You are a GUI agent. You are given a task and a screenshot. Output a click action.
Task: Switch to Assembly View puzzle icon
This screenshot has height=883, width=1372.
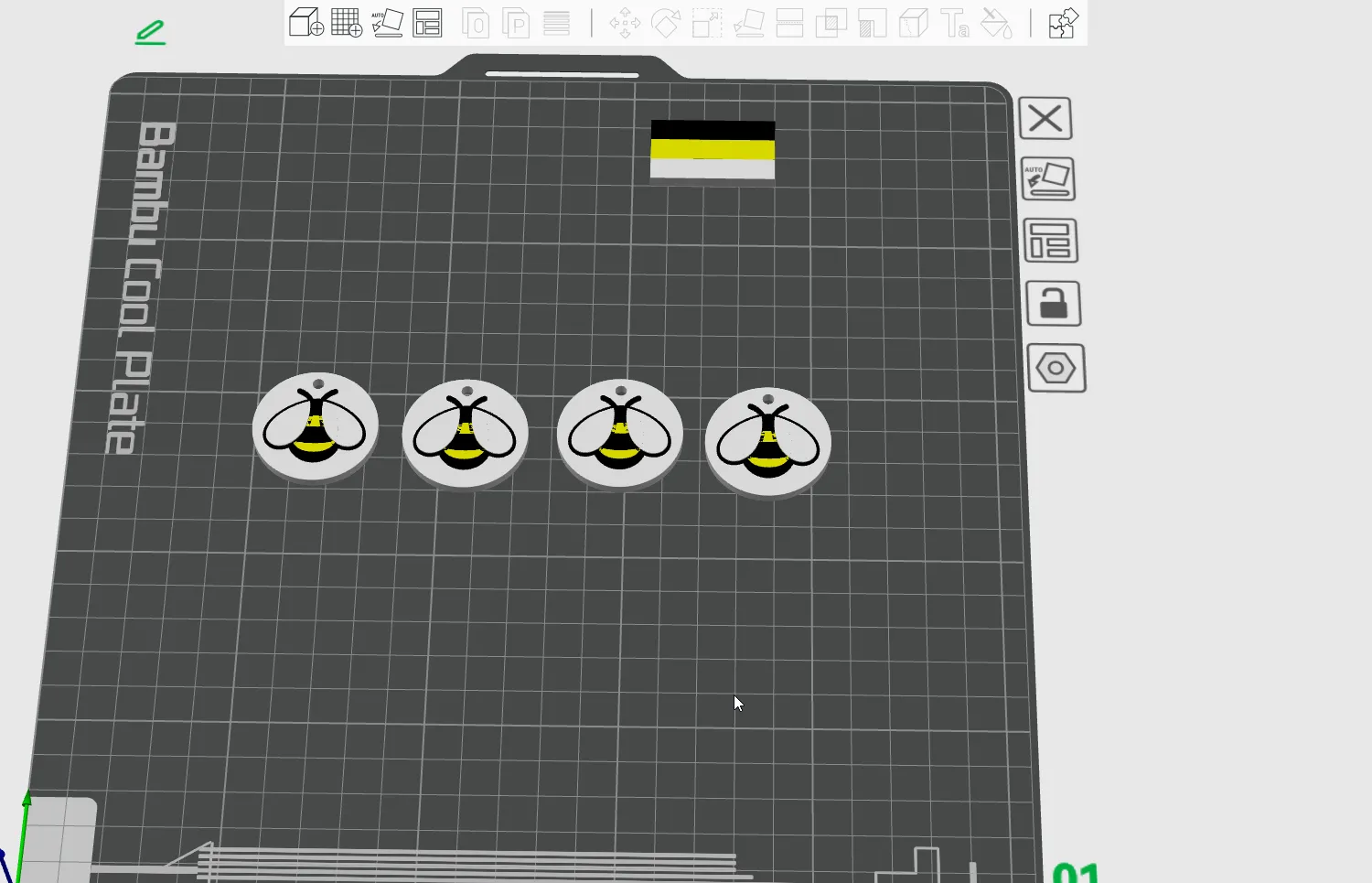(1063, 22)
